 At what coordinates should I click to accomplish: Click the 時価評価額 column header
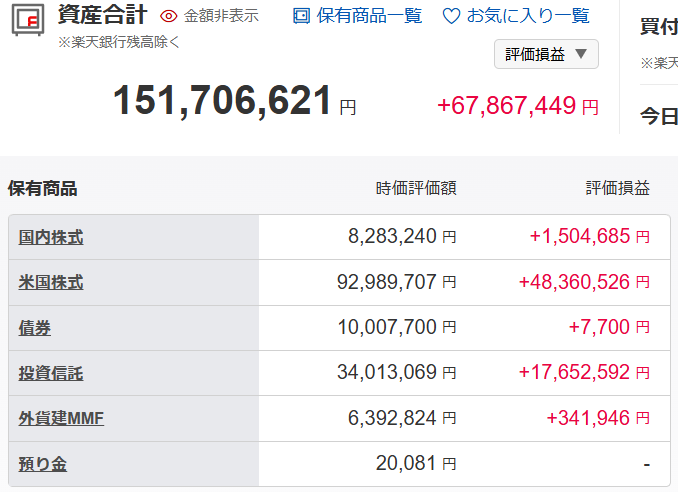point(416,188)
